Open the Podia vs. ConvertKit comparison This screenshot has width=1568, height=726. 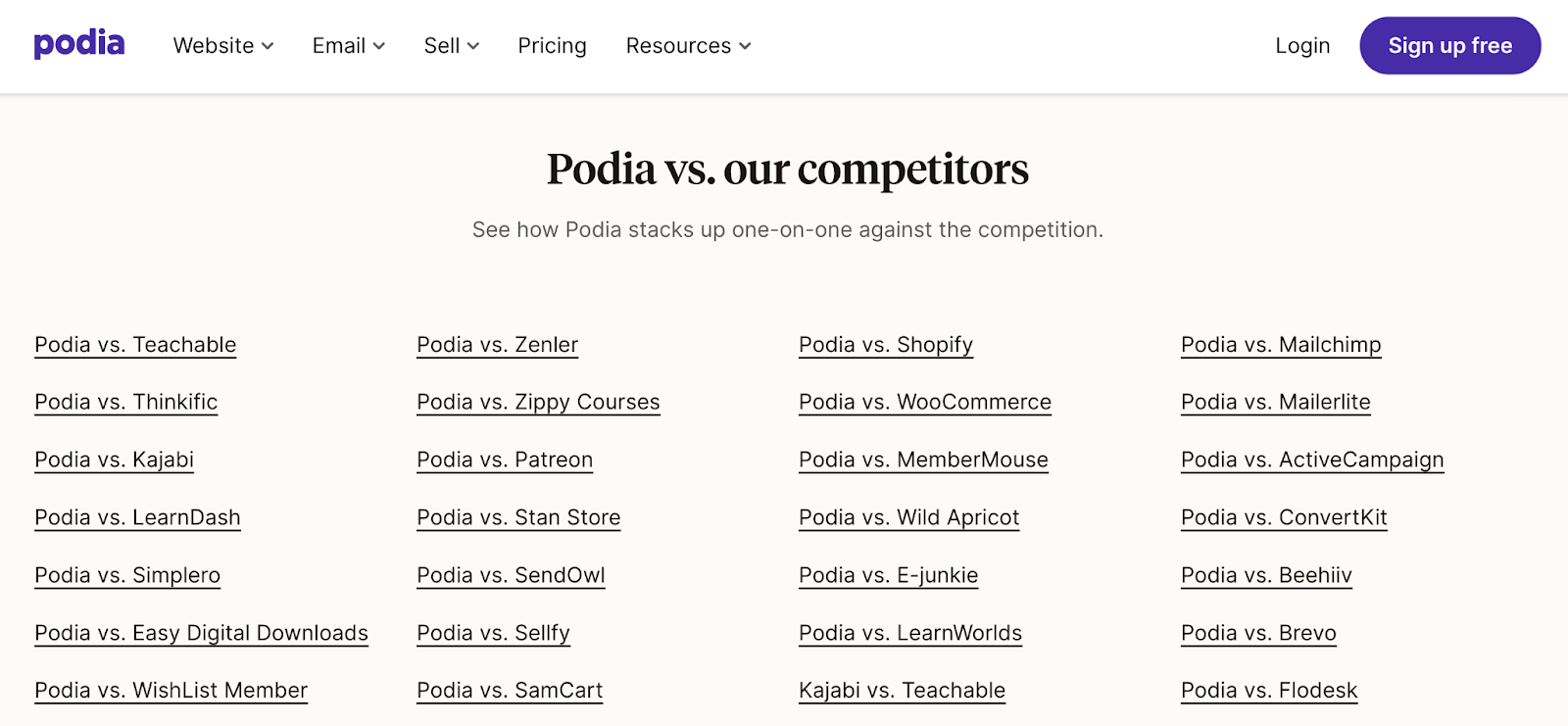point(1284,517)
